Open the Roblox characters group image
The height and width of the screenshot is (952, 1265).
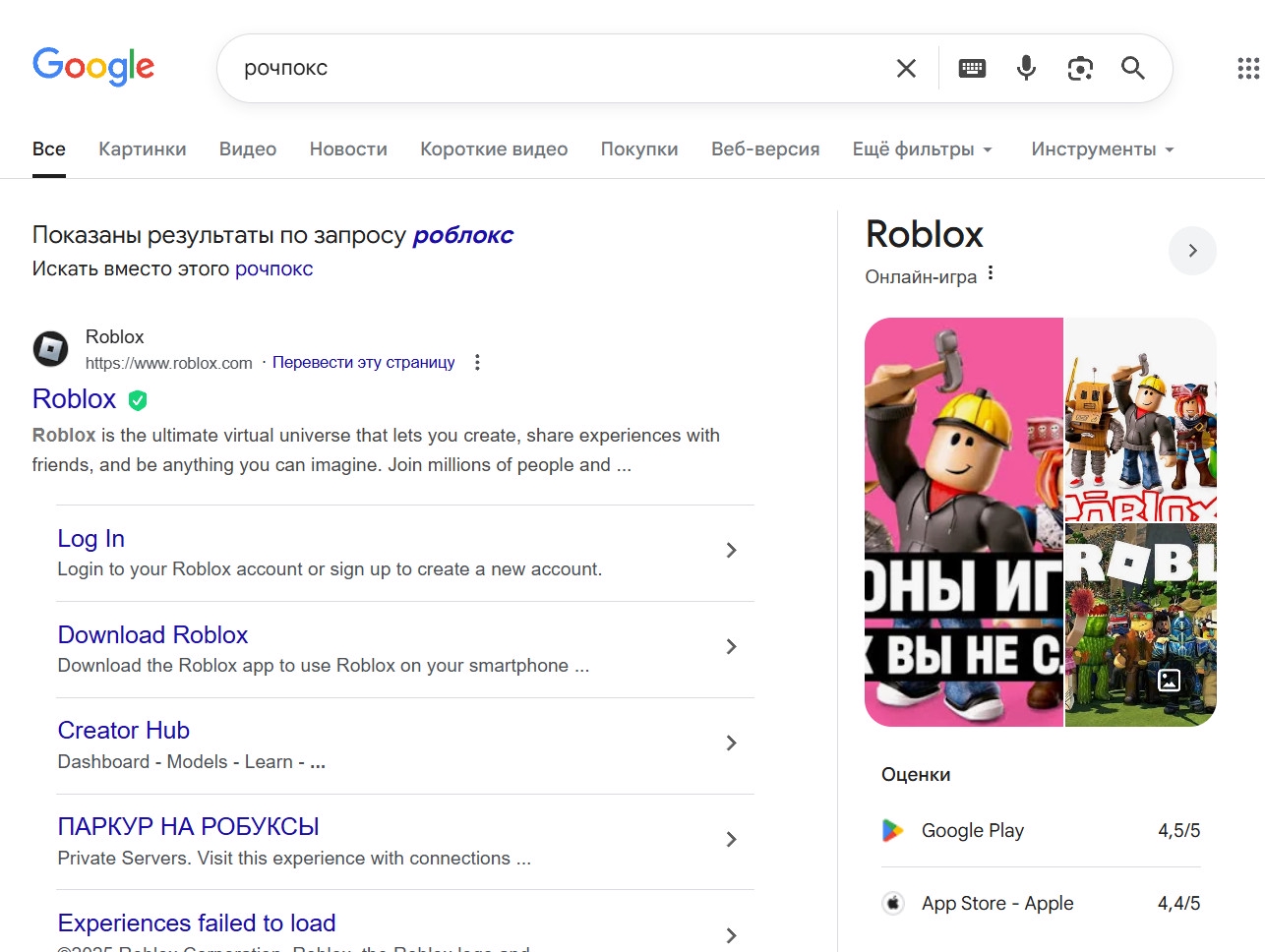pyautogui.click(x=1141, y=419)
